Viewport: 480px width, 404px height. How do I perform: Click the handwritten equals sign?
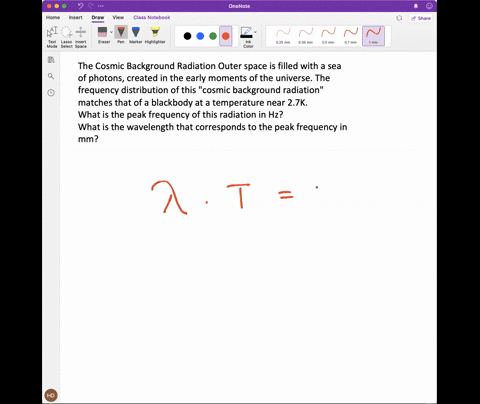tap(286, 195)
